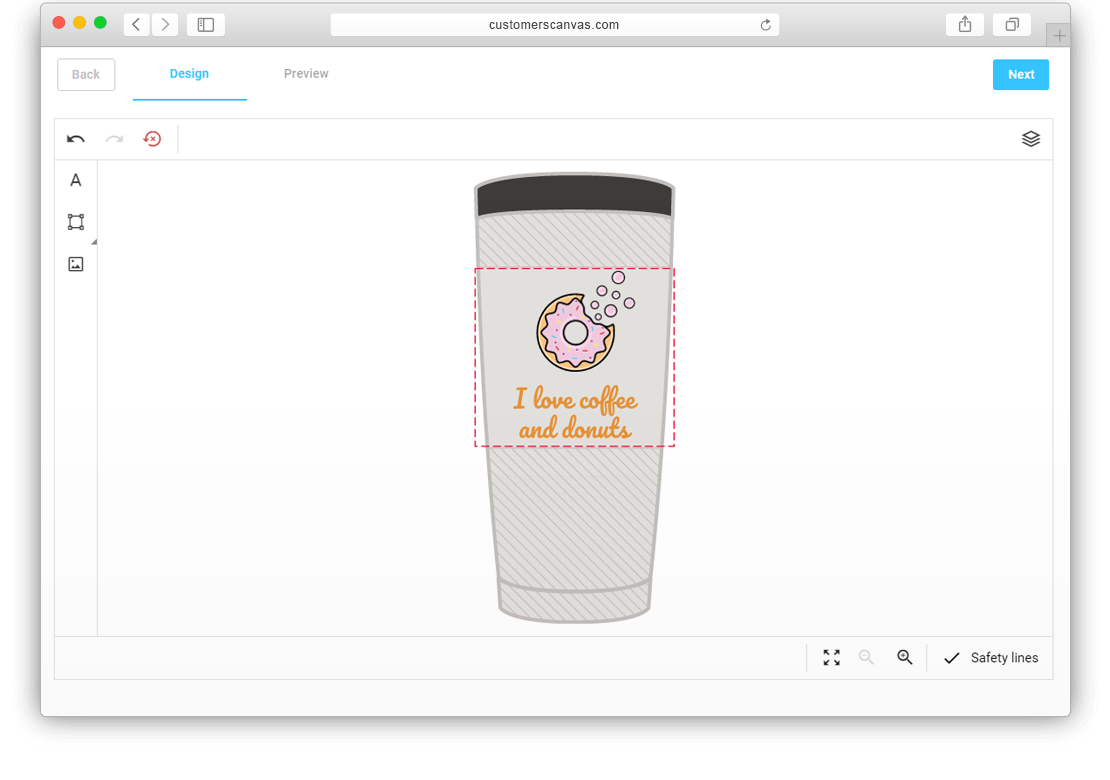
Task: Undo the last design change
Action: pyautogui.click(x=75, y=139)
